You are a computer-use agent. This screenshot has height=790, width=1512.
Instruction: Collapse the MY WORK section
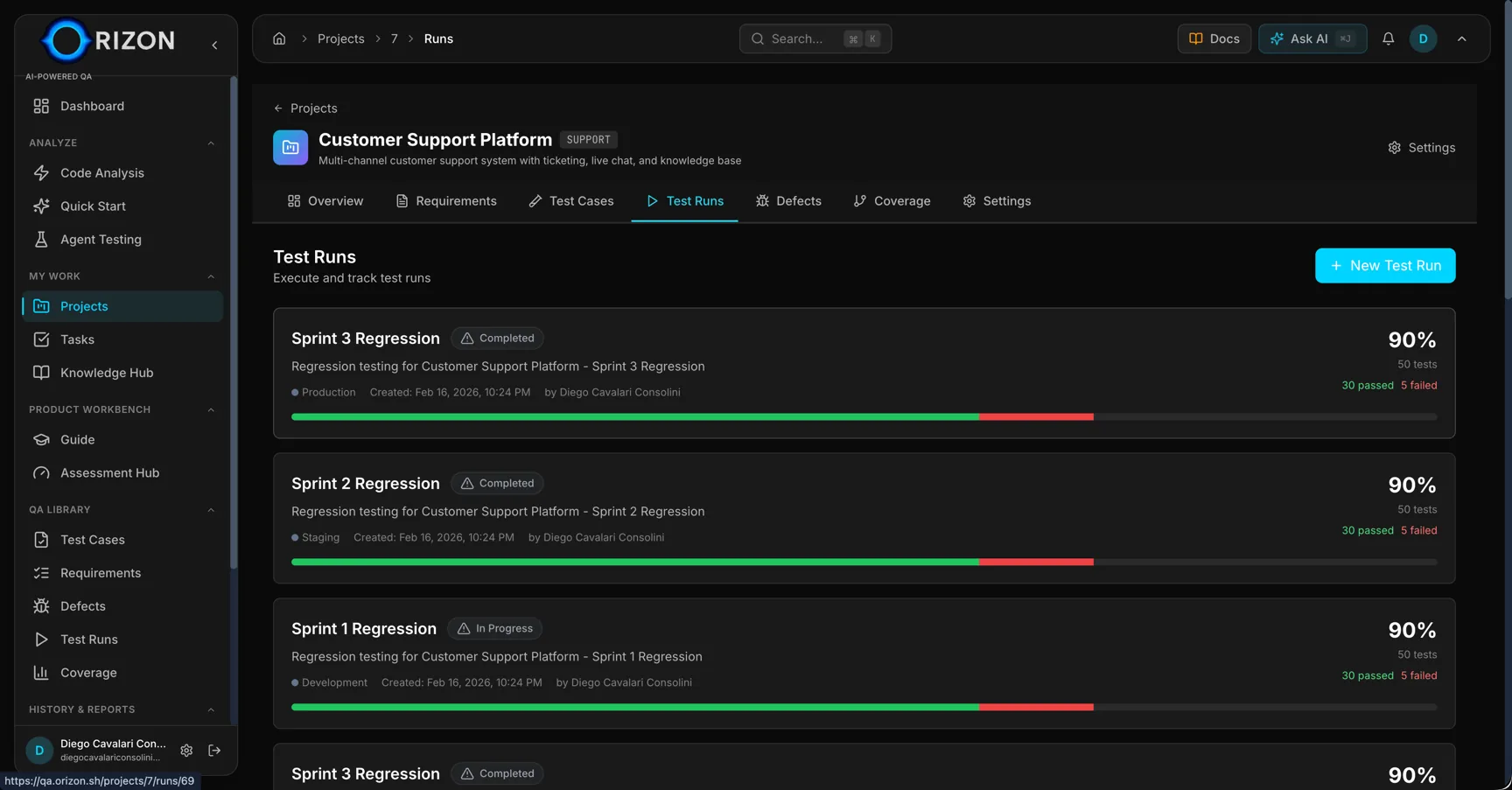coord(210,276)
